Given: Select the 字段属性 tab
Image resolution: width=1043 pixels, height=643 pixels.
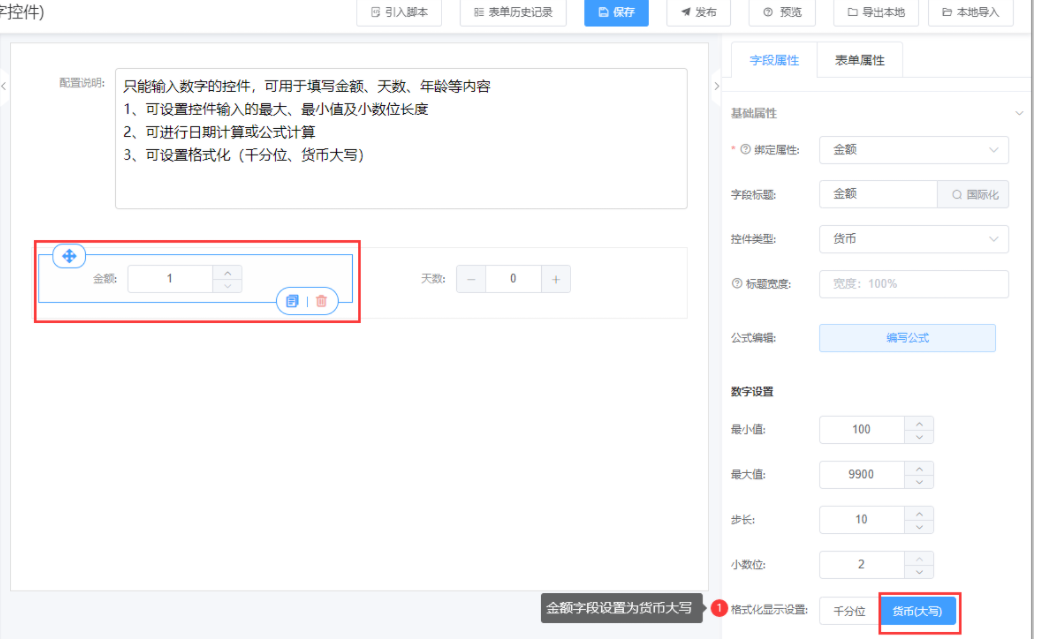Looking at the screenshot, I should tap(774, 60).
